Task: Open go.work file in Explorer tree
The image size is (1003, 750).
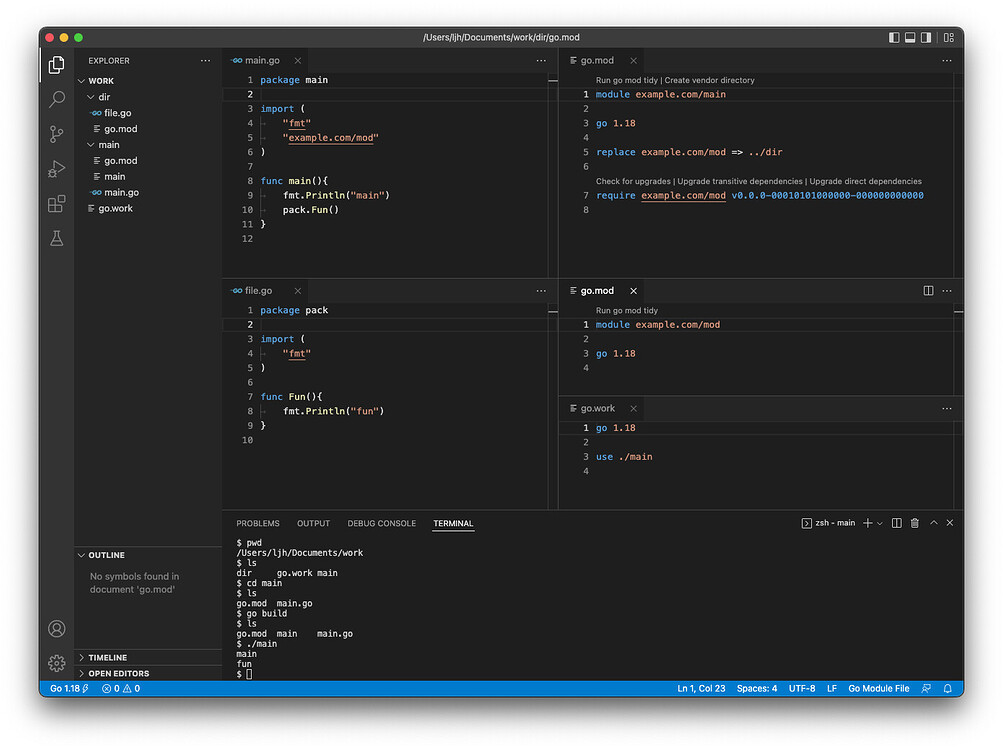Action: pos(115,208)
